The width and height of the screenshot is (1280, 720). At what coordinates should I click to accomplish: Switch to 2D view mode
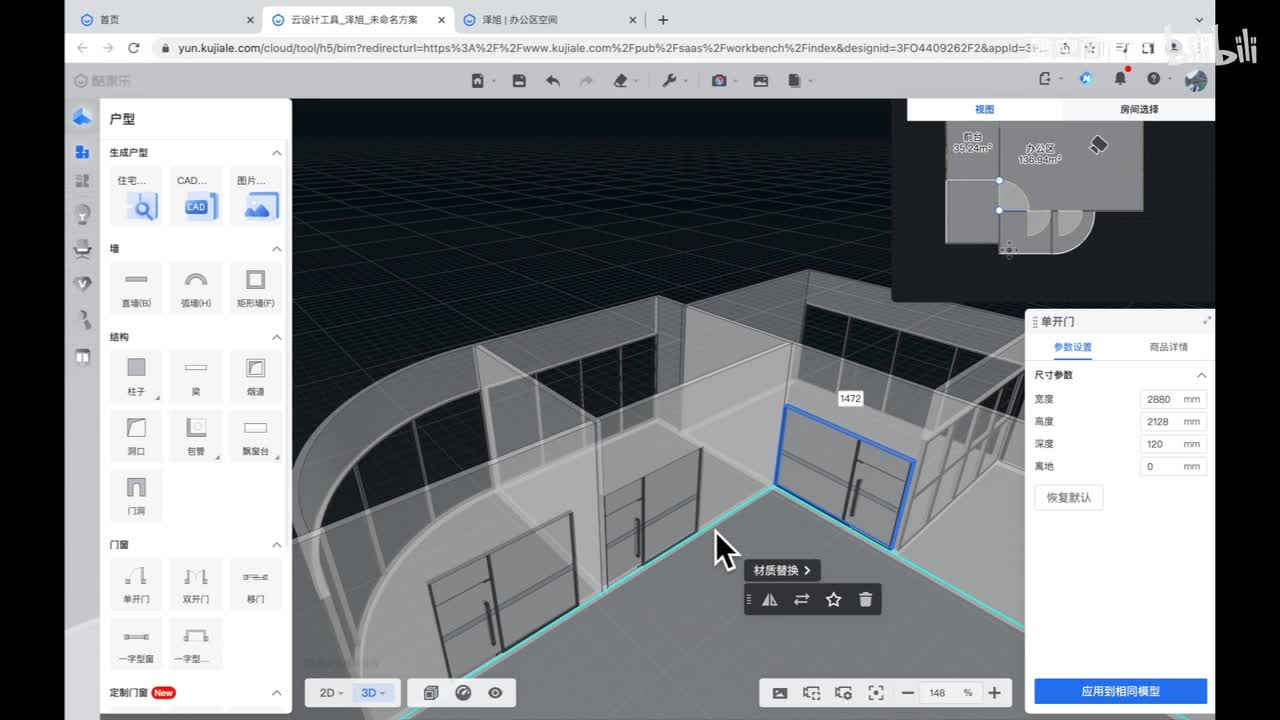(x=331, y=693)
